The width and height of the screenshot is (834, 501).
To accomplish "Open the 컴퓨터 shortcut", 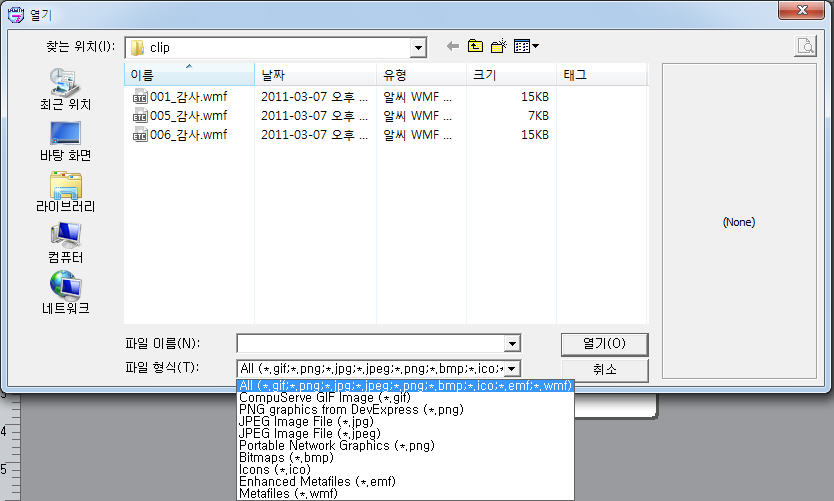I will coord(65,243).
